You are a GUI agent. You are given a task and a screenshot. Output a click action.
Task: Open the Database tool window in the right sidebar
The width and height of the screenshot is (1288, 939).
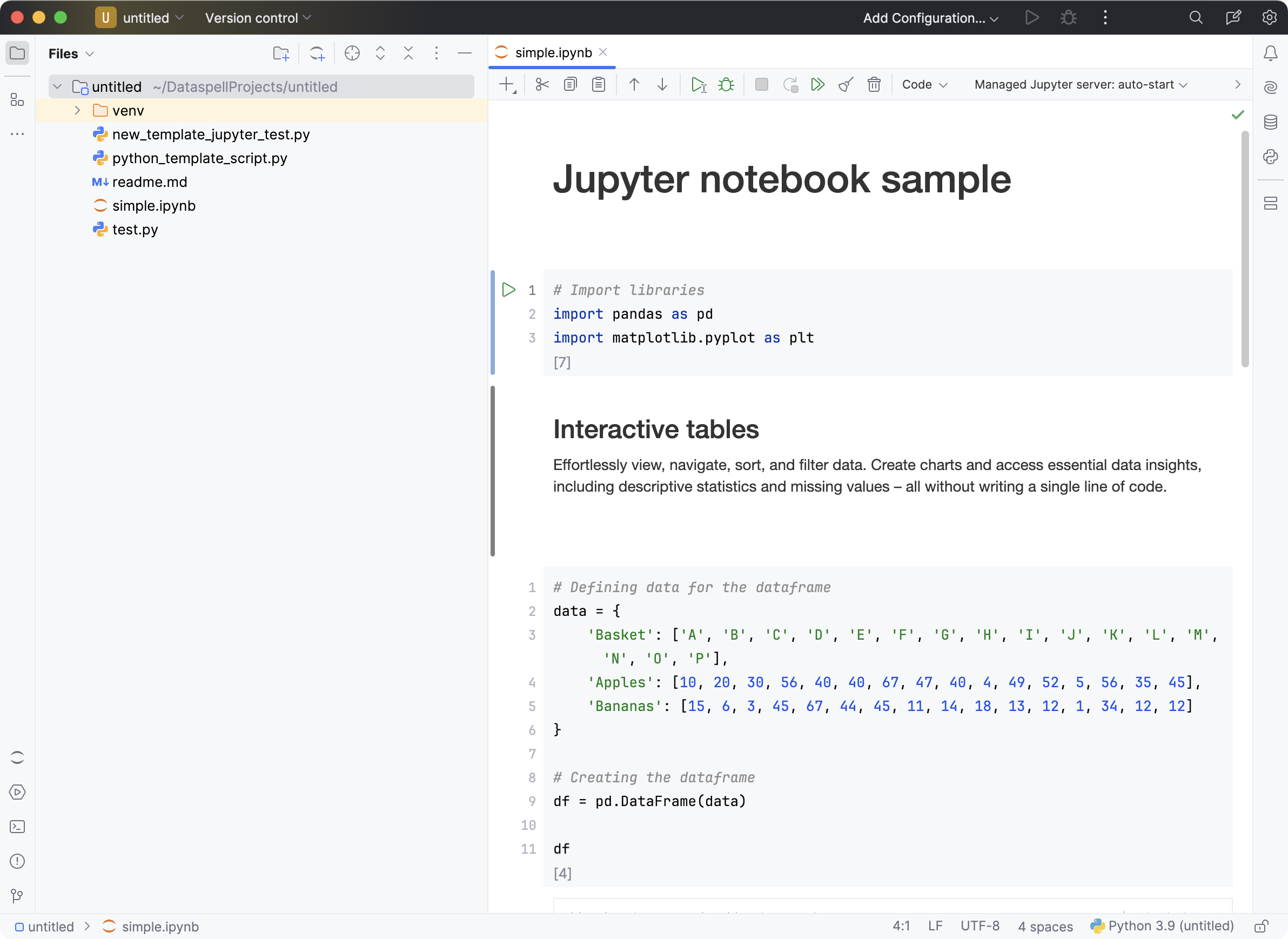point(1270,122)
